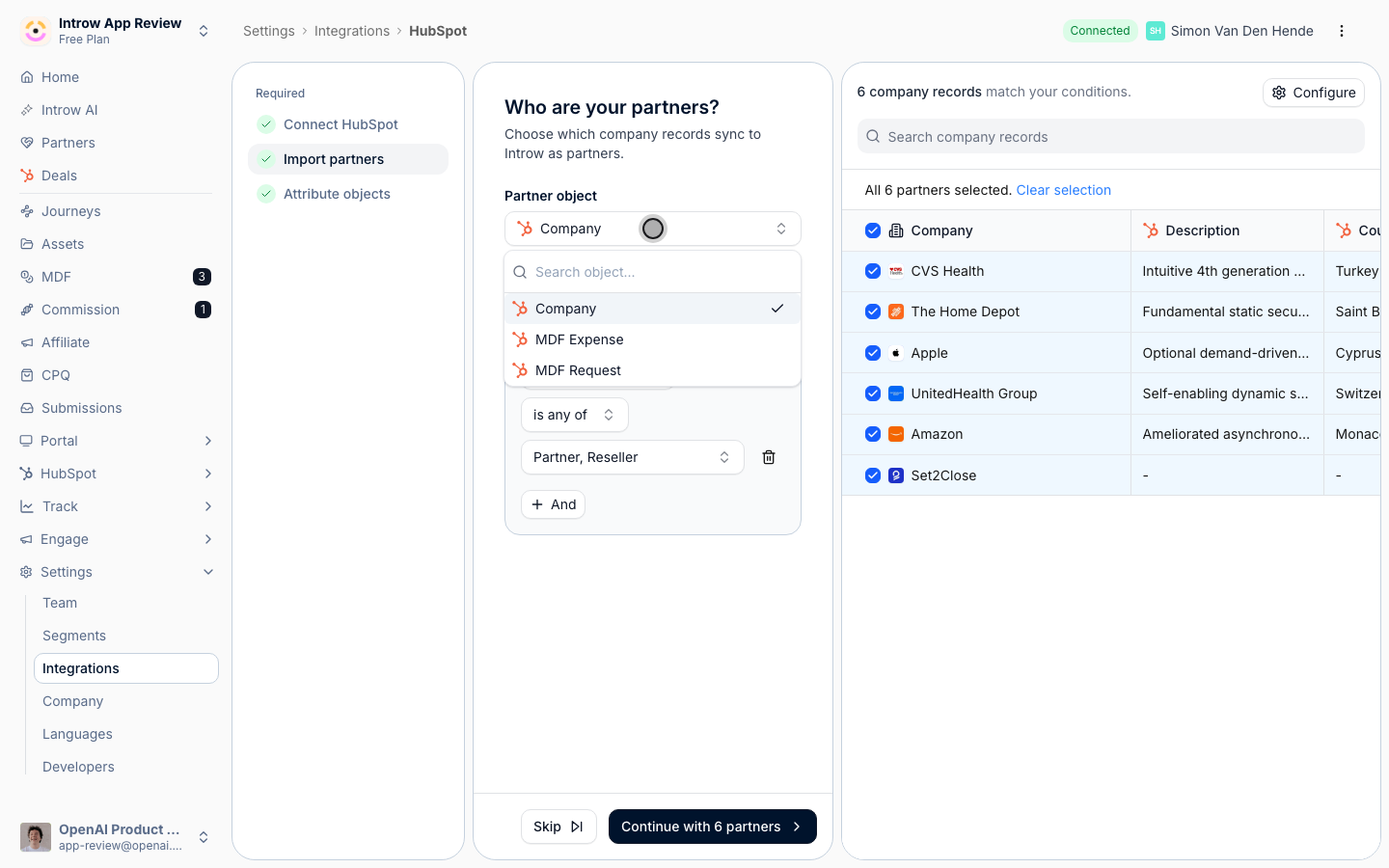
Task: Uncheck the CVS Health row checkbox
Action: (873, 271)
